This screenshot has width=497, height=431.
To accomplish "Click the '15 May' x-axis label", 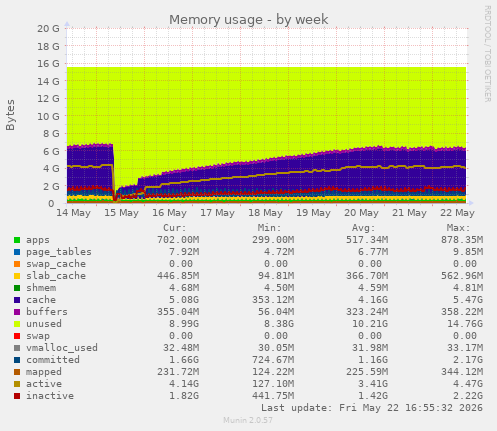I will 121,213.
